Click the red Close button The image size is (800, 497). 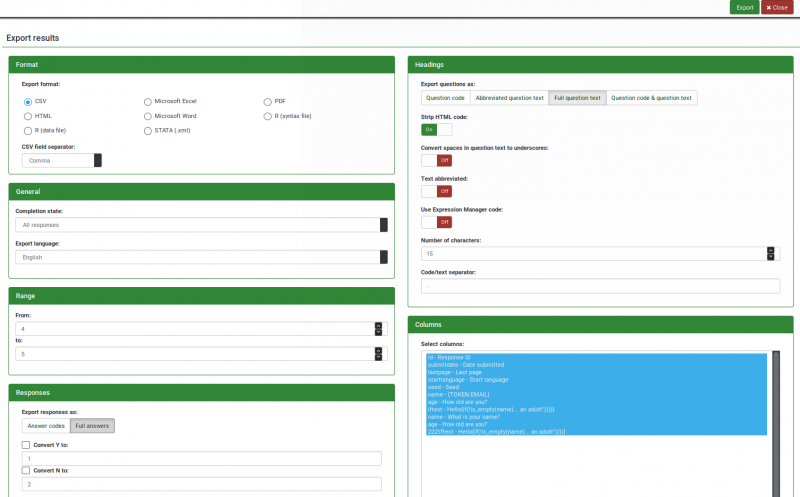(x=778, y=7)
